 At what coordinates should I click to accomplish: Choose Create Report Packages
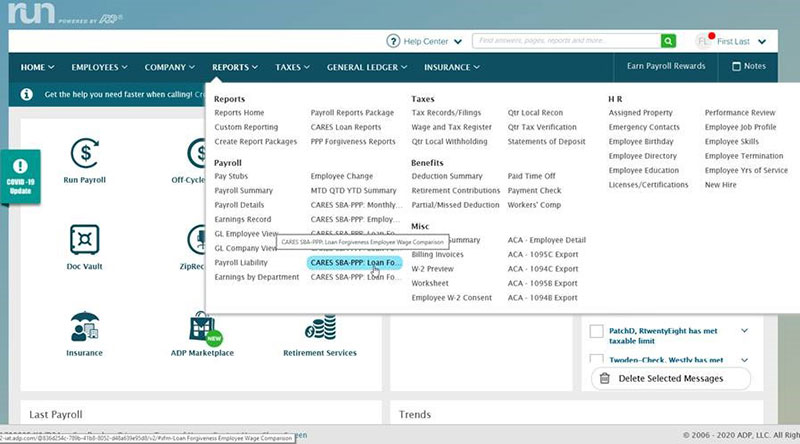tap(256, 141)
